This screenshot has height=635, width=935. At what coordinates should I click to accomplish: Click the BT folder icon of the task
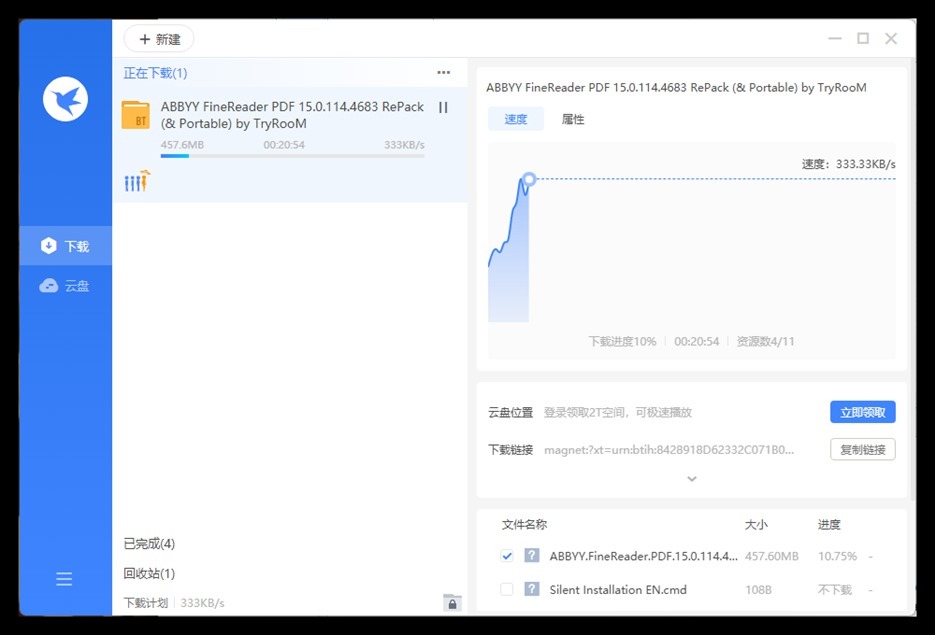(x=135, y=115)
